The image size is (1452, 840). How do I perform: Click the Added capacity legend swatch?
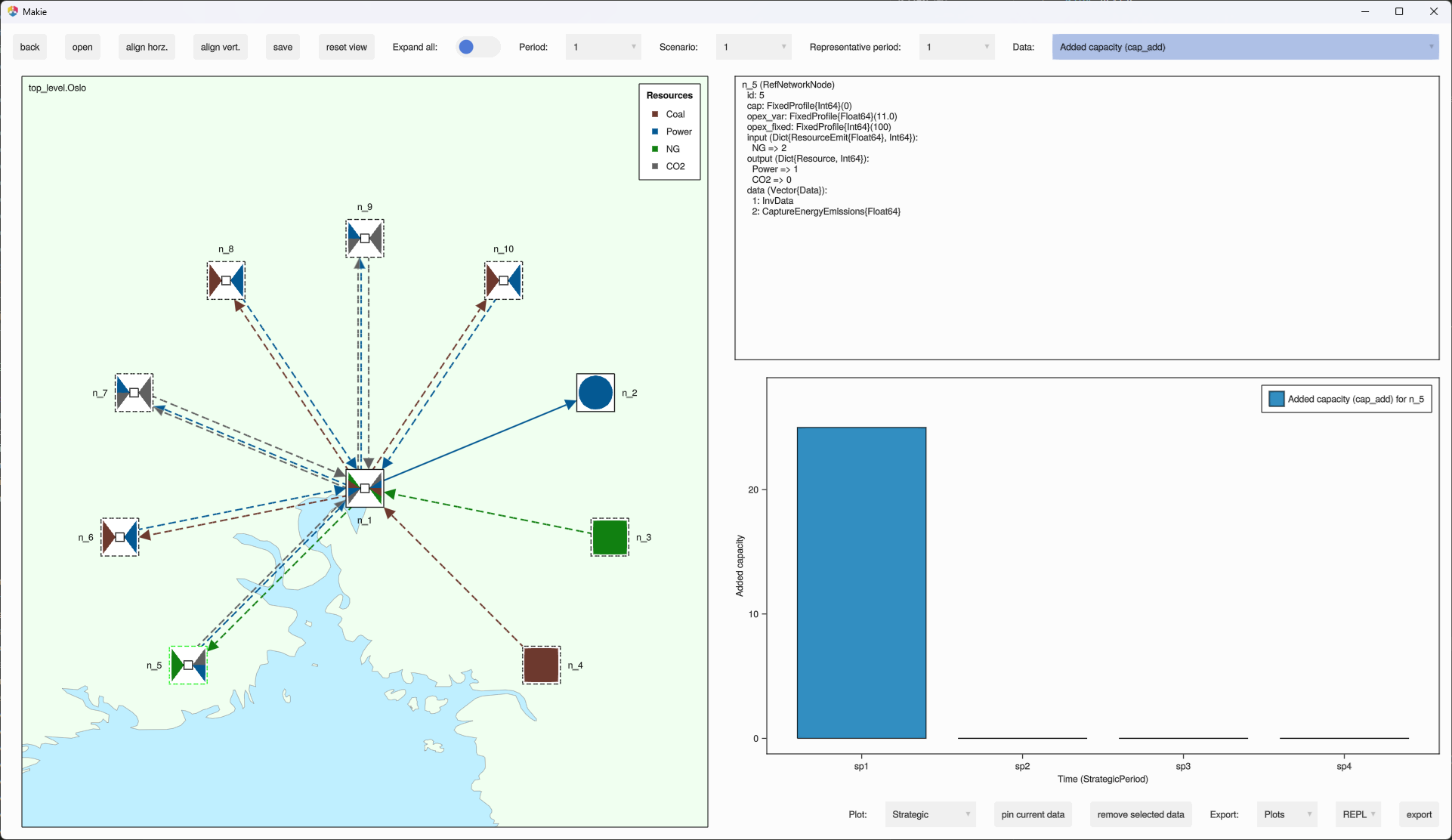click(1277, 399)
